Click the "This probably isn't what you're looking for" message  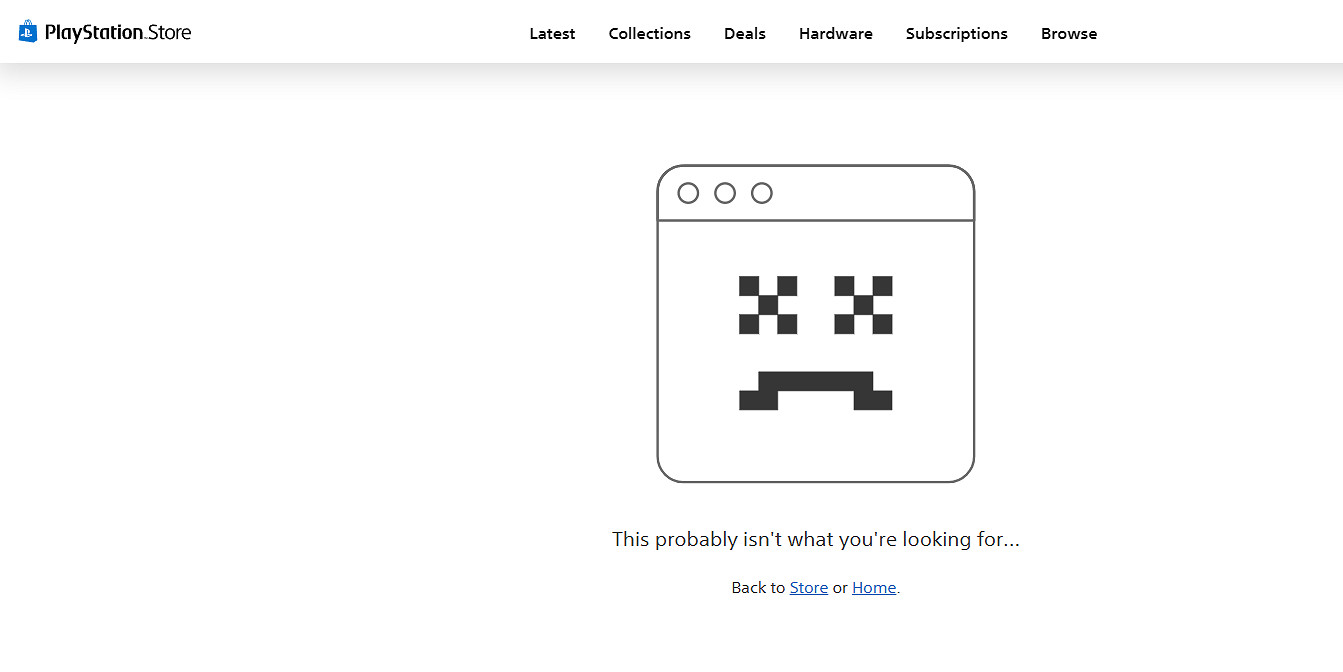click(x=815, y=540)
